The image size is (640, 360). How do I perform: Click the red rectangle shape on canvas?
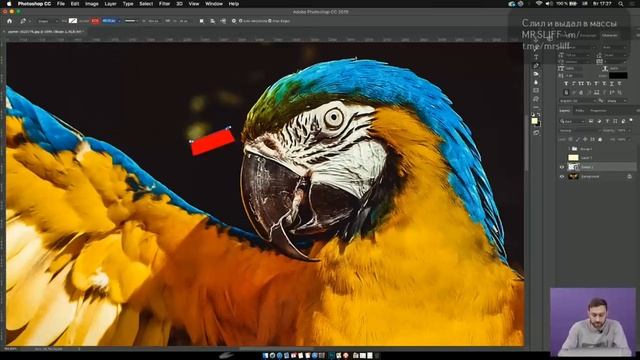click(213, 142)
